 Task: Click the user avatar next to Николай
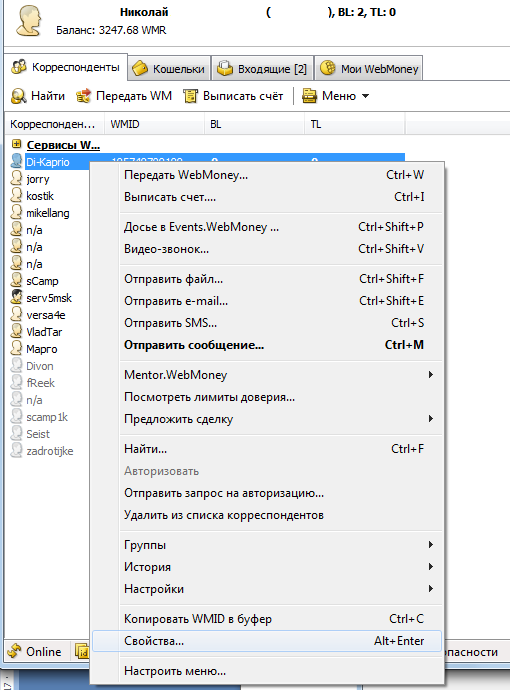29,21
